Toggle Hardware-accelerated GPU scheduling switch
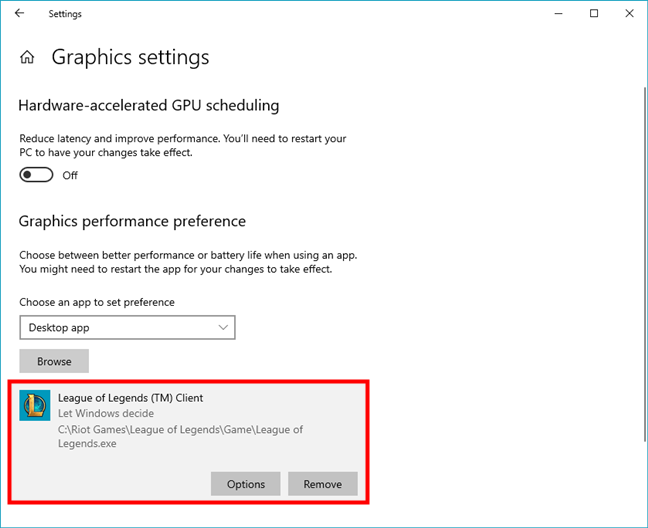The height and width of the screenshot is (528, 648). coord(36,175)
